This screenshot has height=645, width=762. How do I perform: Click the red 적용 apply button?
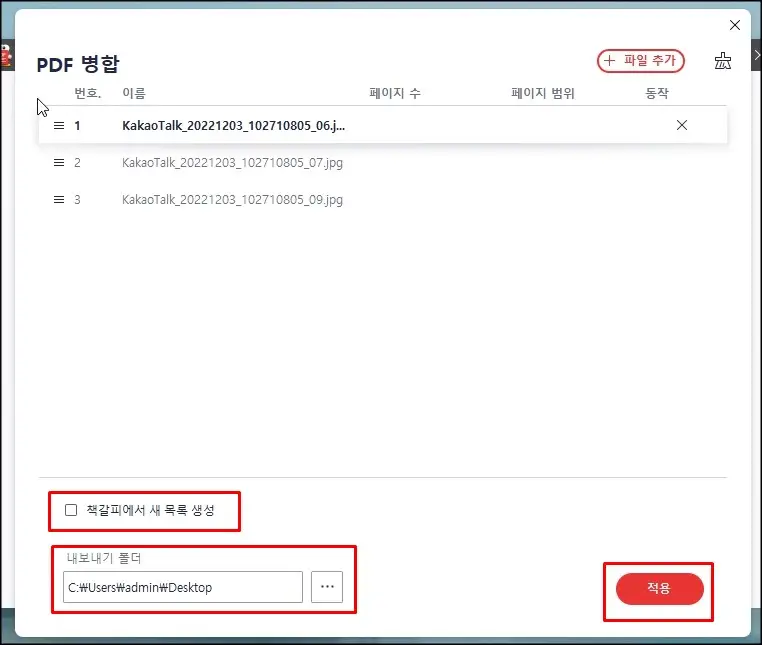[659, 589]
